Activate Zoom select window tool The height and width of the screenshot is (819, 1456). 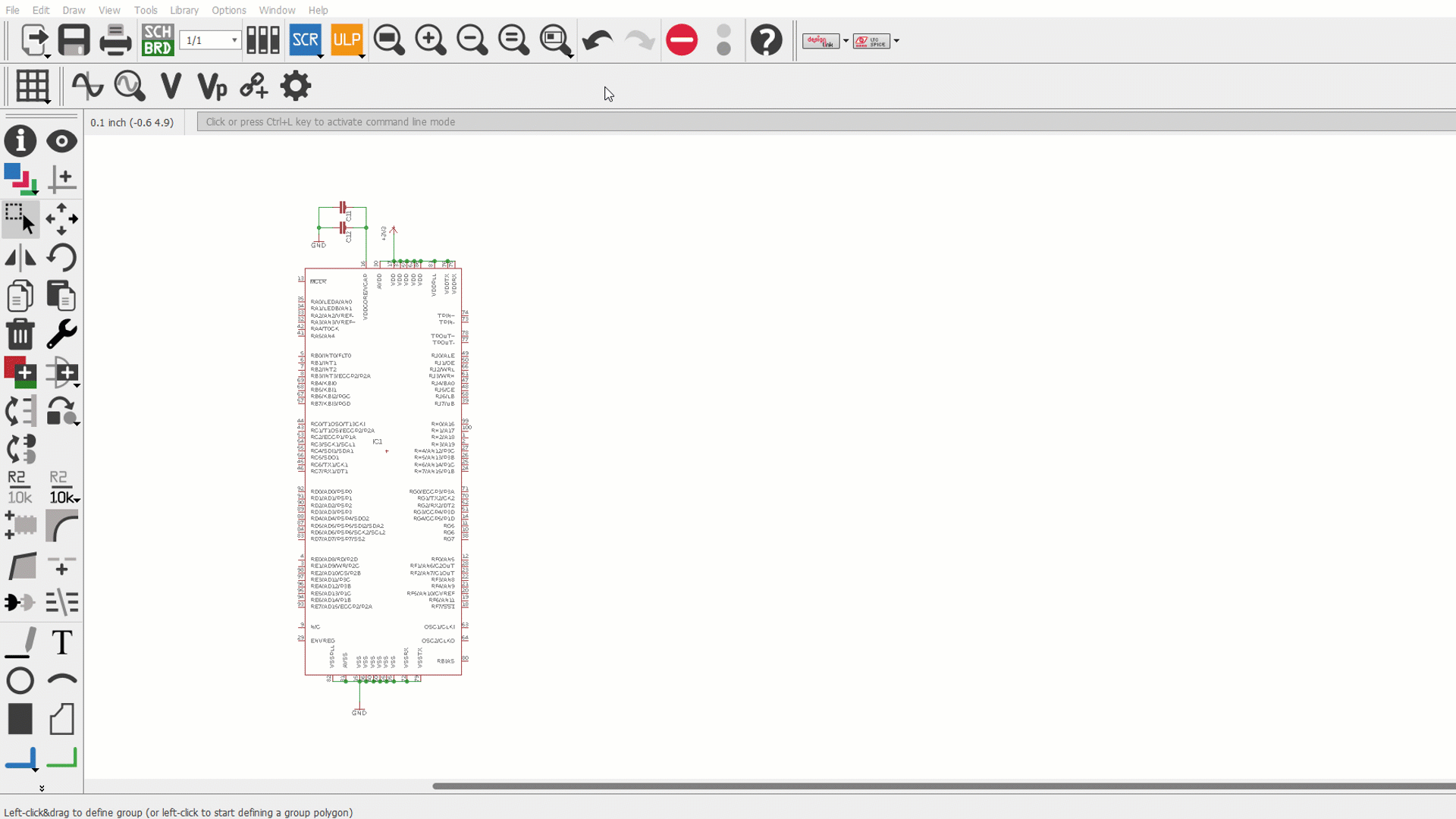[x=555, y=40]
